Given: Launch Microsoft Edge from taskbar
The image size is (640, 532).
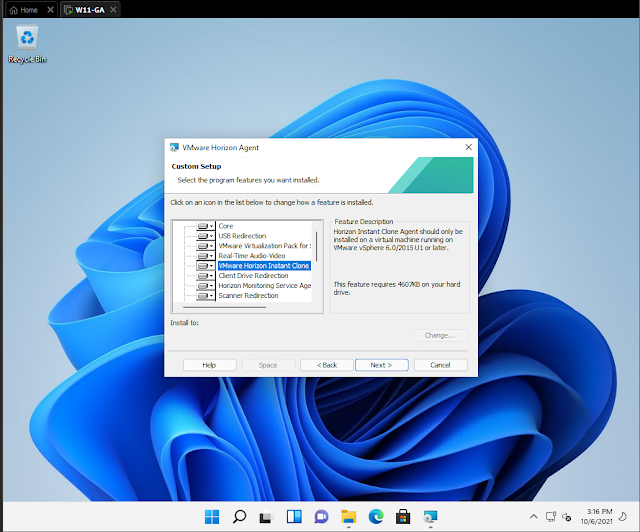Looking at the screenshot, I should point(376,517).
